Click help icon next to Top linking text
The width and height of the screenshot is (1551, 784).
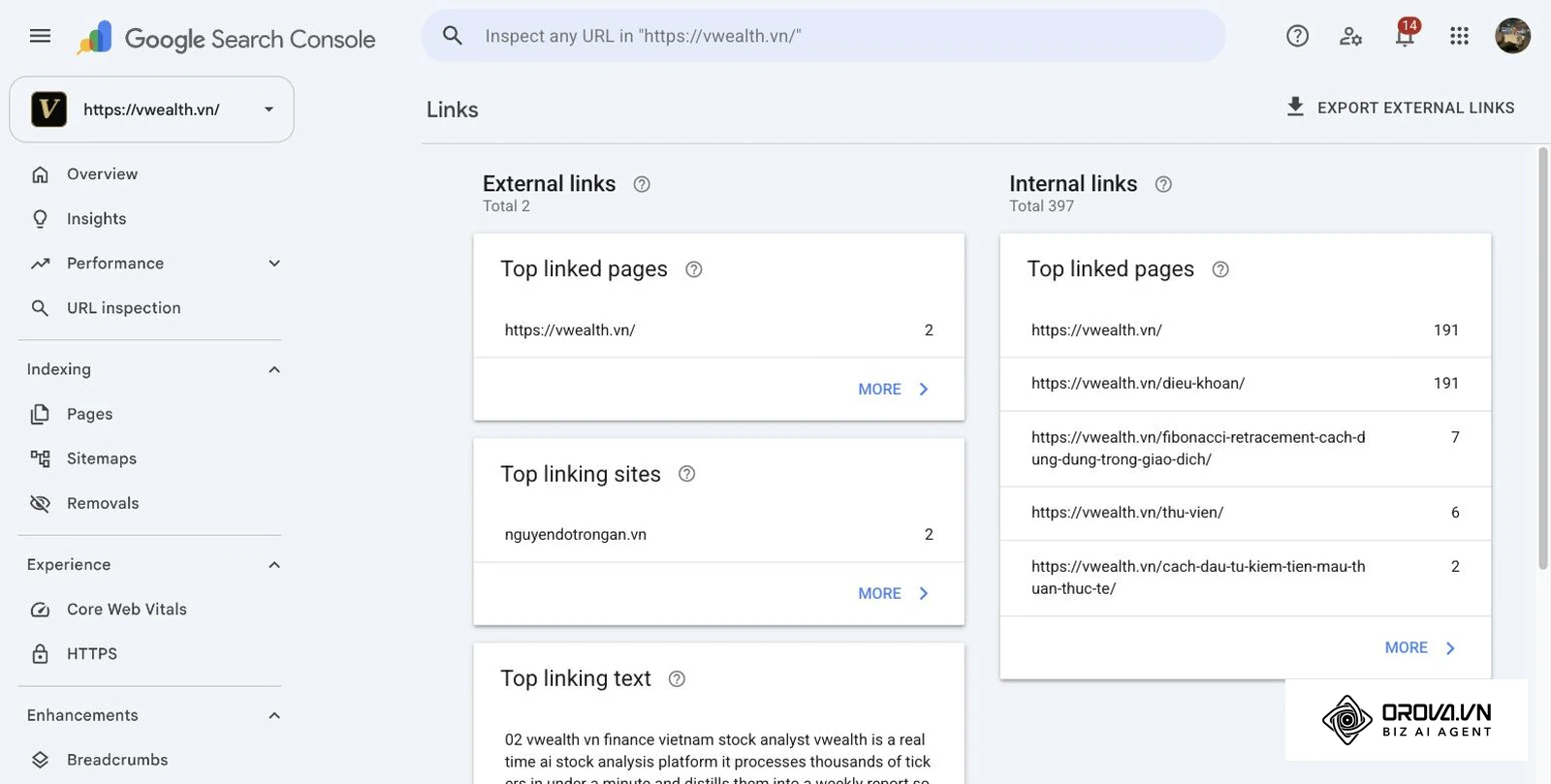[x=677, y=679]
